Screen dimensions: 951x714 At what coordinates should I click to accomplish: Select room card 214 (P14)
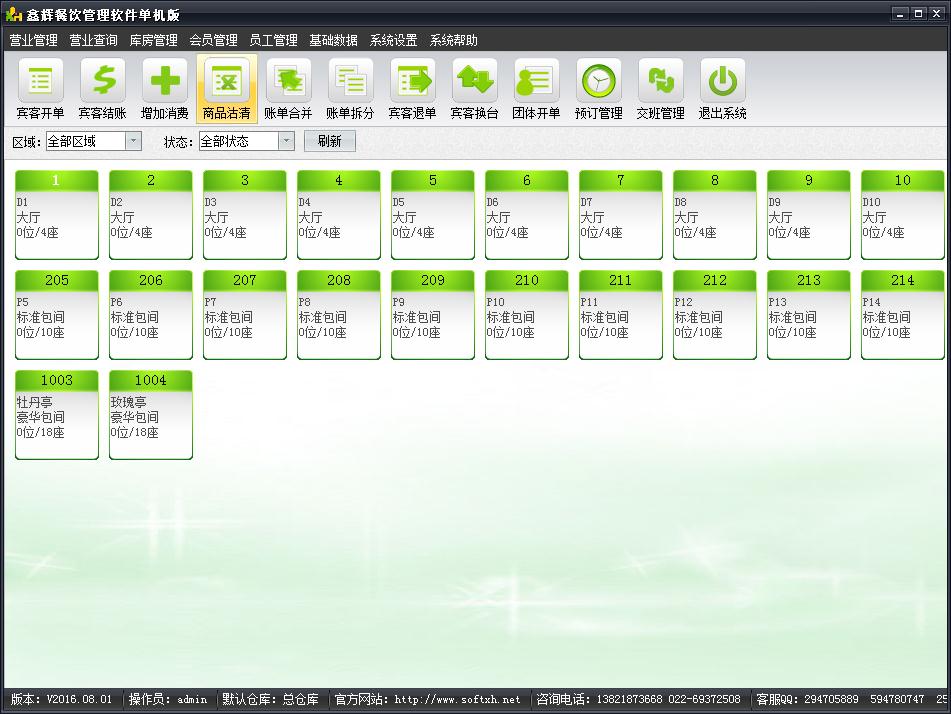902,315
